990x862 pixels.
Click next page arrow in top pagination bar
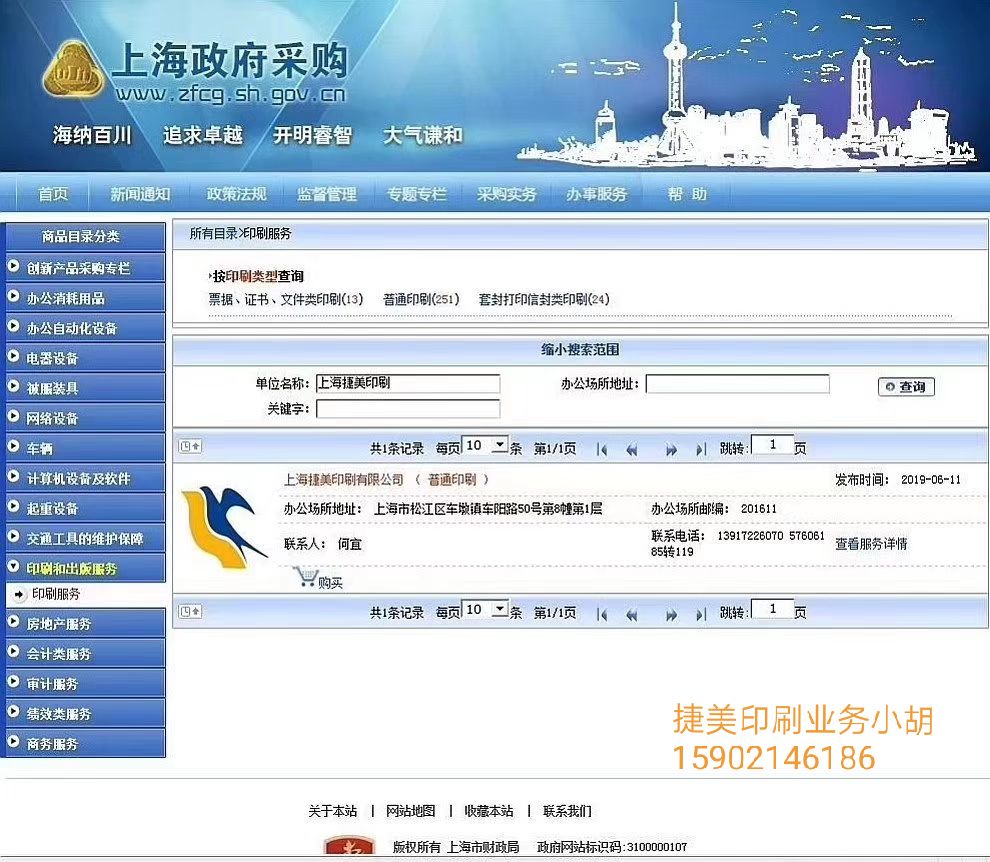click(x=672, y=449)
